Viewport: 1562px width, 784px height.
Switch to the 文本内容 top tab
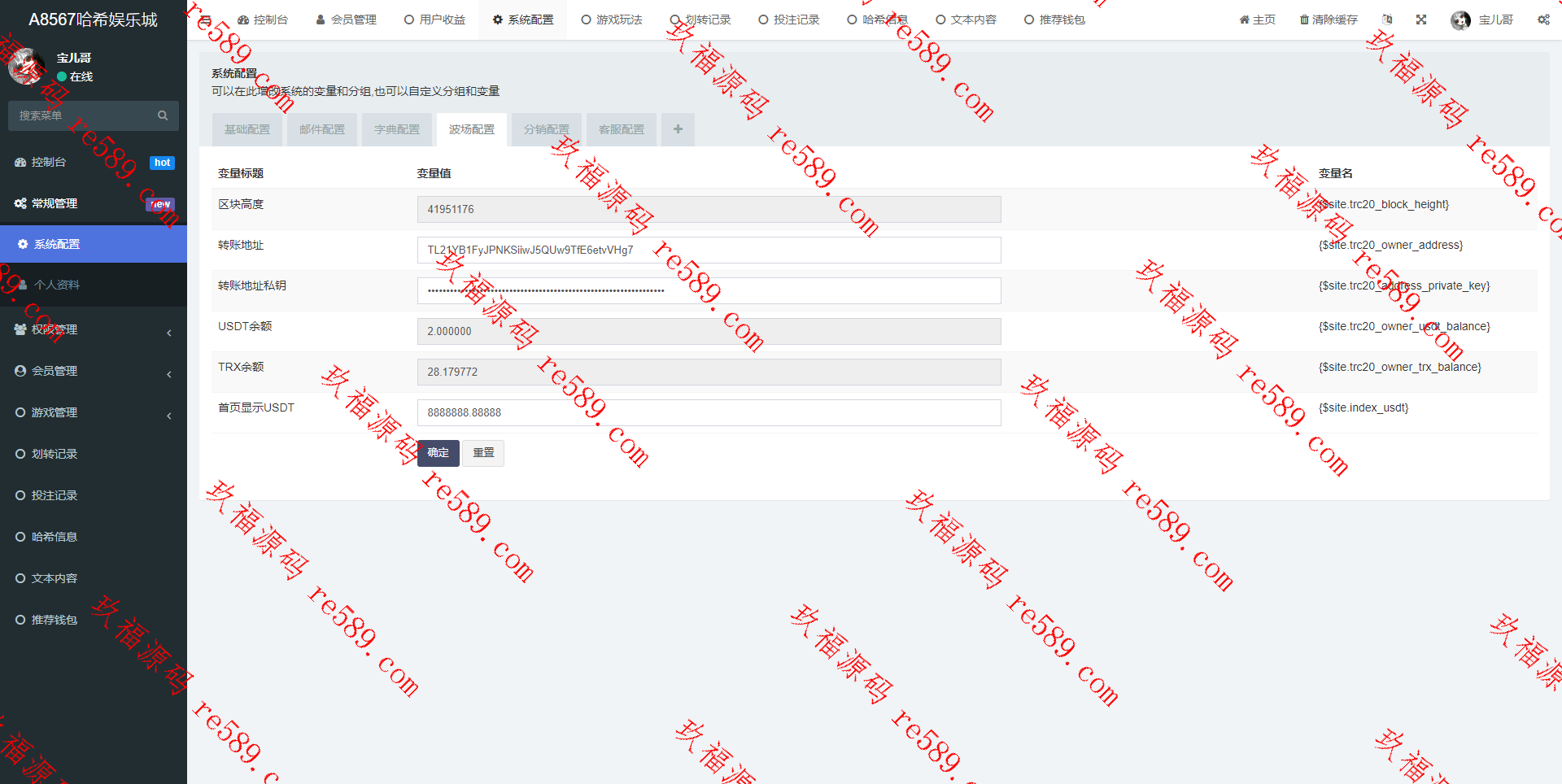coord(966,20)
